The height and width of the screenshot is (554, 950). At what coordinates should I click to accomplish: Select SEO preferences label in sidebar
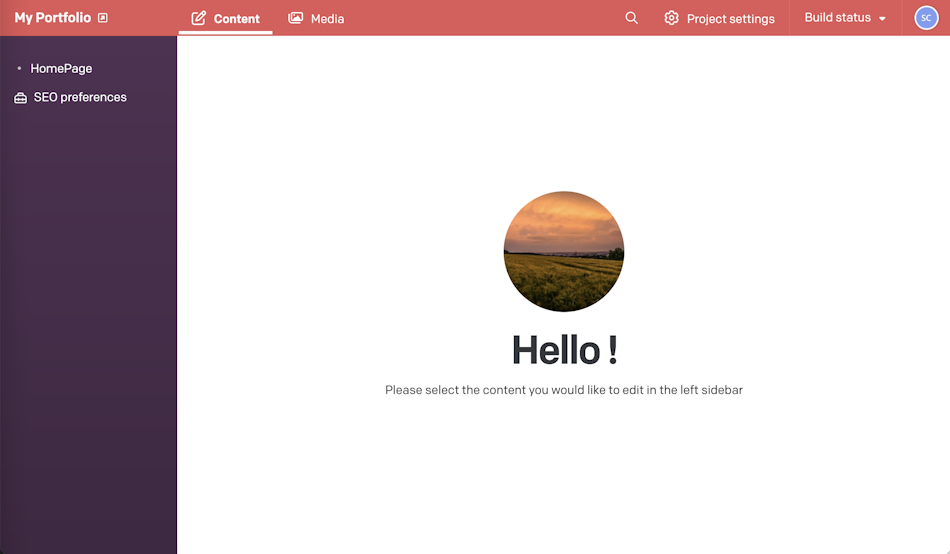tap(80, 97)
